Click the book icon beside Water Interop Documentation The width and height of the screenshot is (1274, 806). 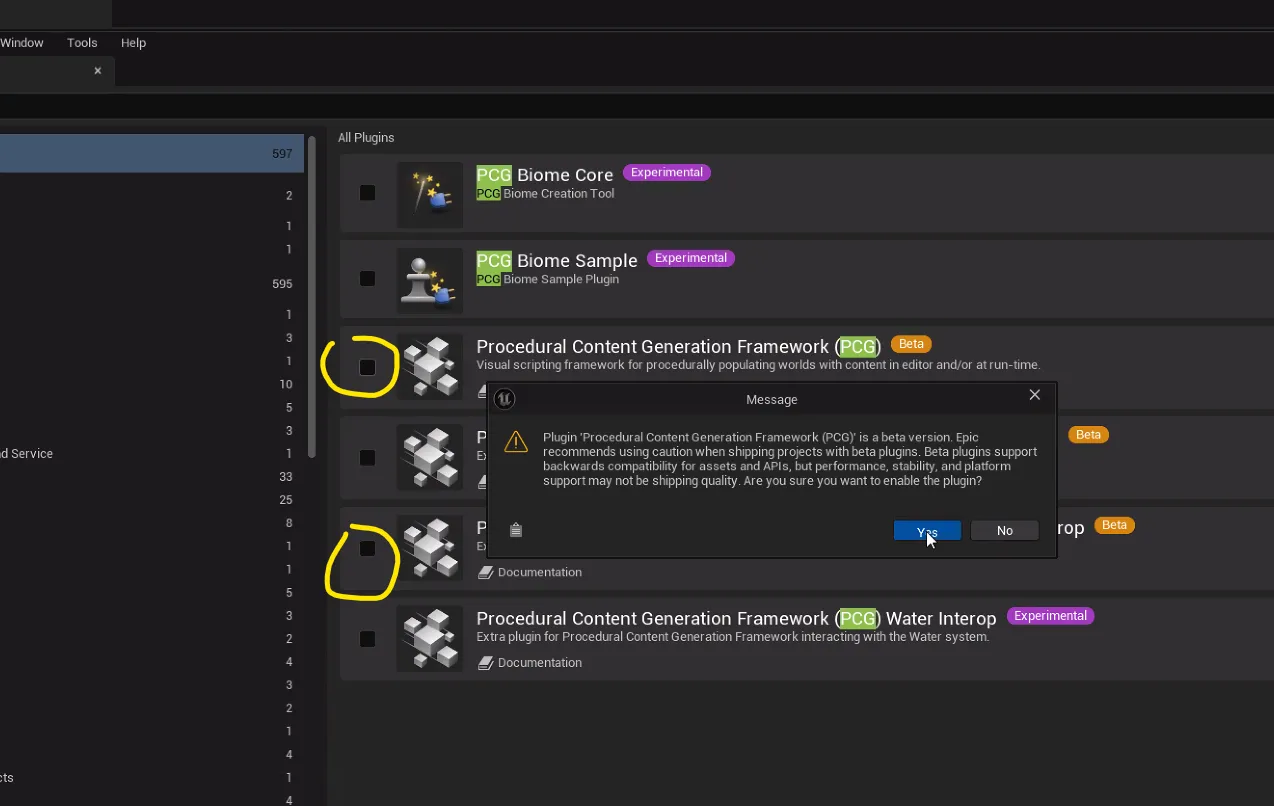[486, 662]
